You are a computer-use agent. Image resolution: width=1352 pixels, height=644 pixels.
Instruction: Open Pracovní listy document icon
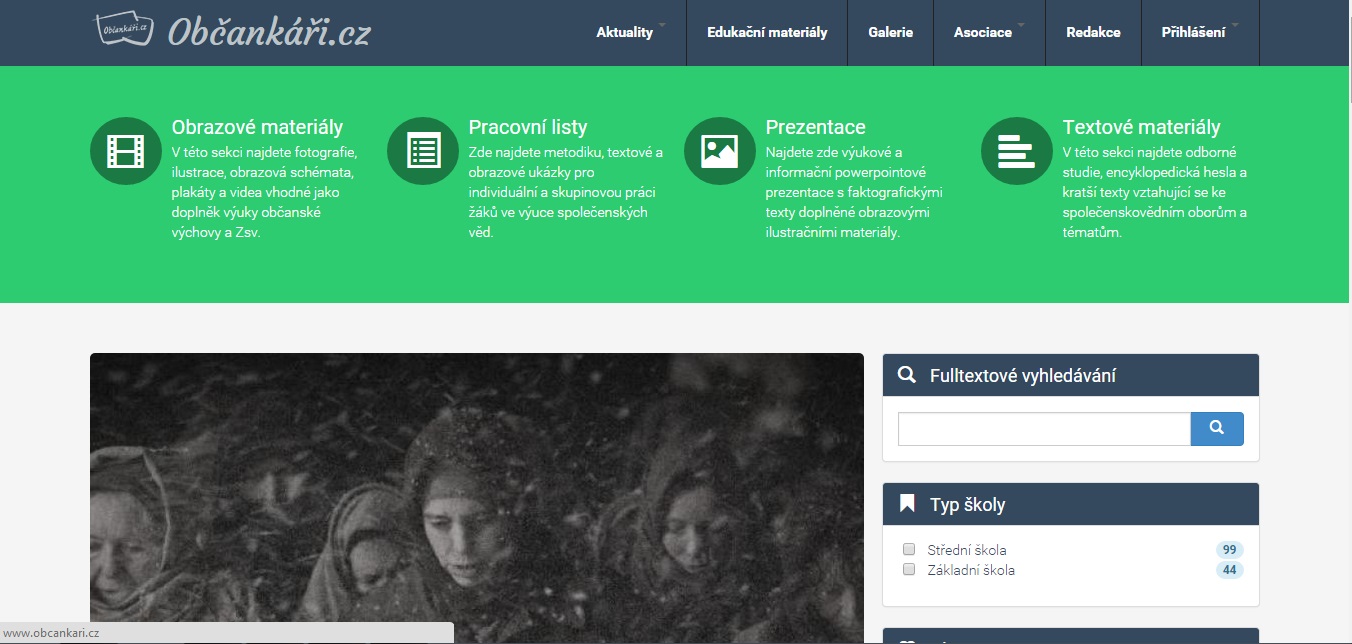tap(422, 151)
